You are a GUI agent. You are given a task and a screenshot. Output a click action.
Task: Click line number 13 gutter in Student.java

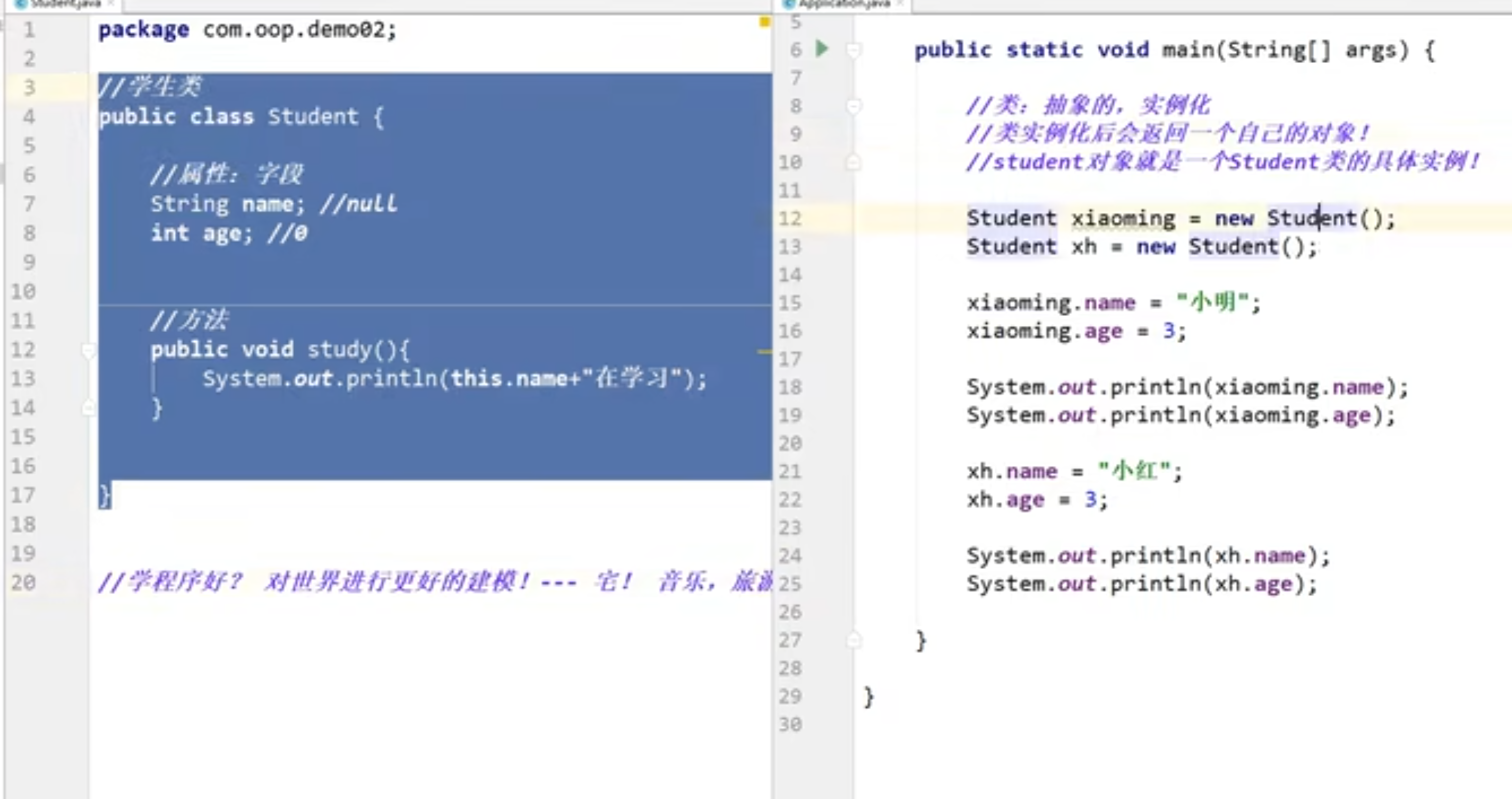[x=24, y=379]
